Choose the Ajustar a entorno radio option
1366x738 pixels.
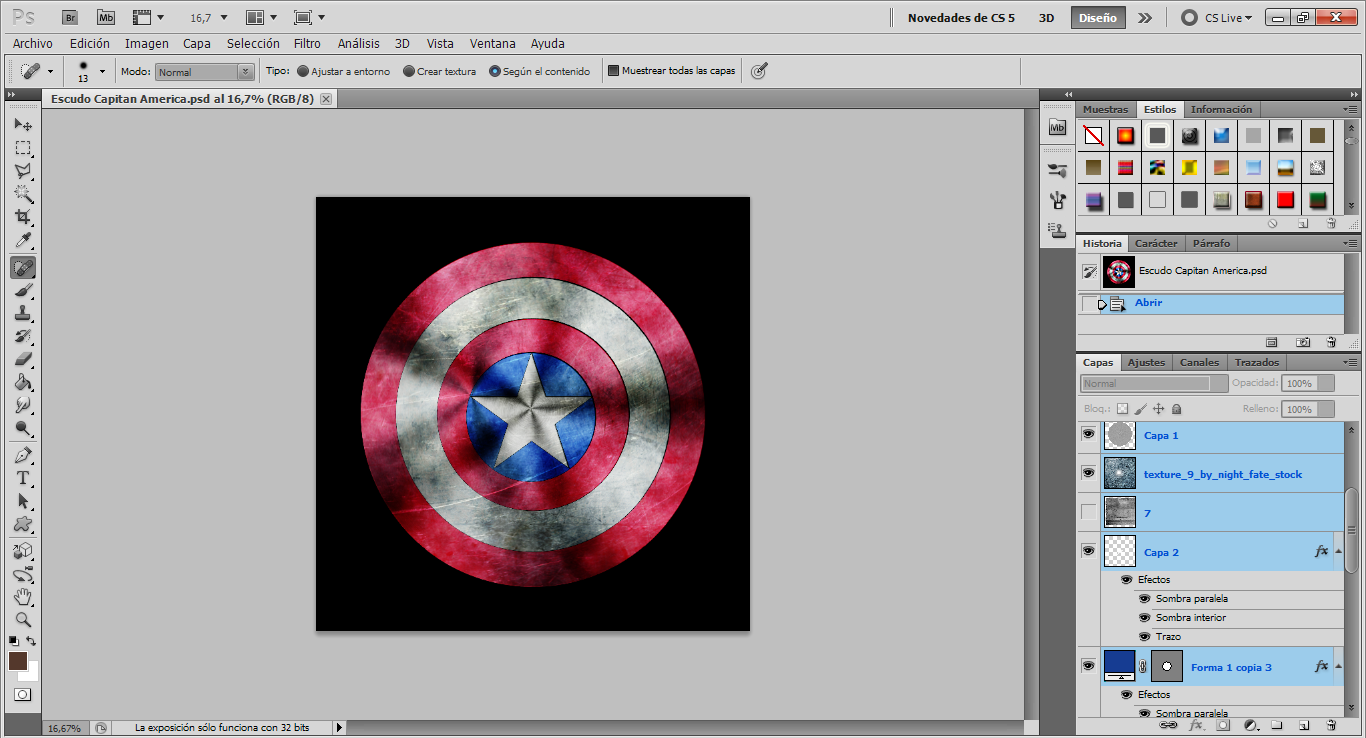click(x=303, y=71)
